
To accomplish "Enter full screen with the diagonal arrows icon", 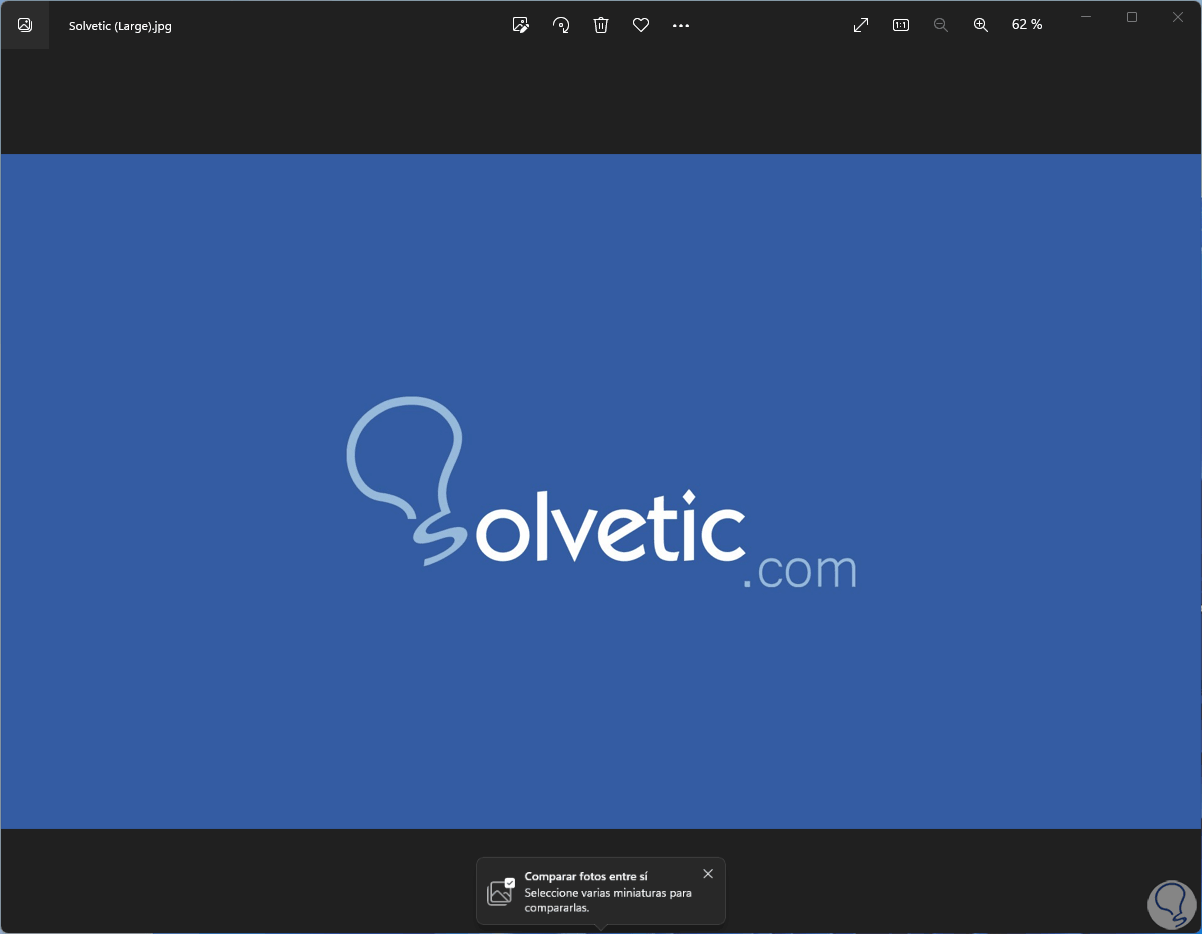I will [861, 25].
